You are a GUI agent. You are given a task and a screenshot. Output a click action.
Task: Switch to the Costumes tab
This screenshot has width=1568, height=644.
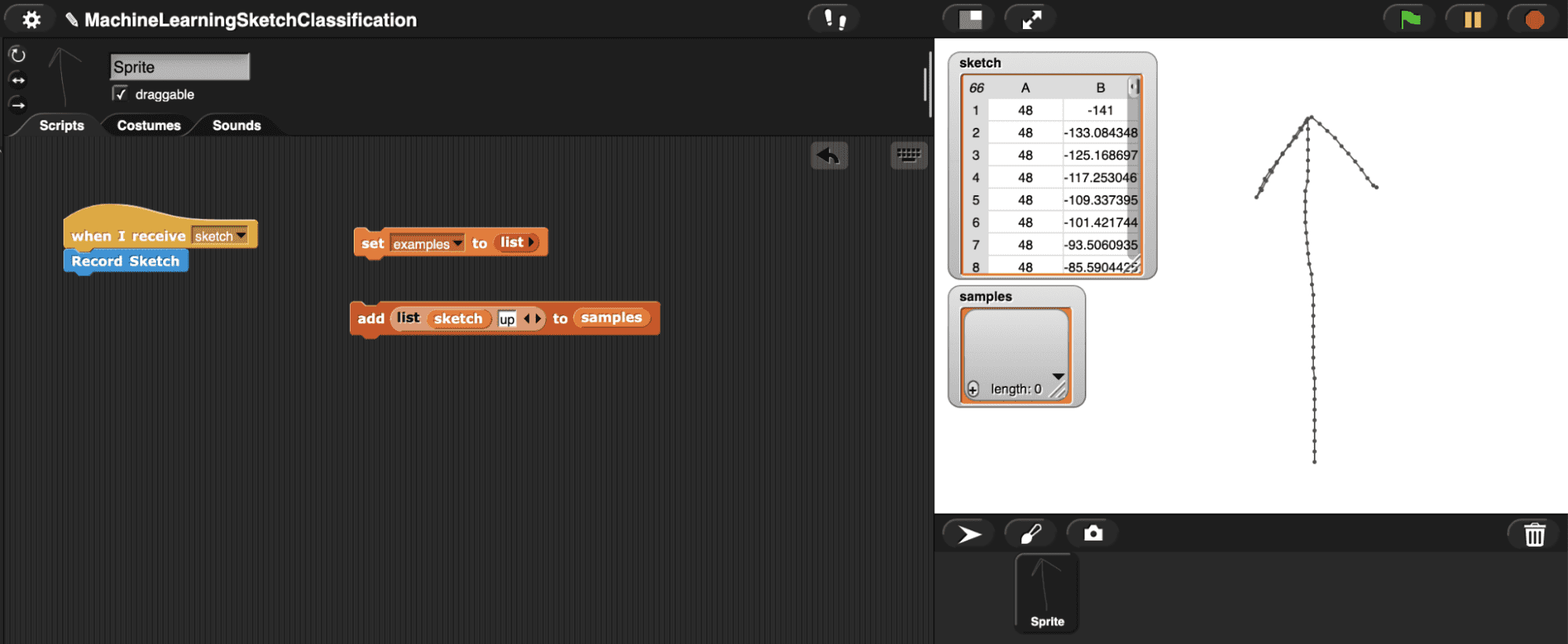(148, 126)
